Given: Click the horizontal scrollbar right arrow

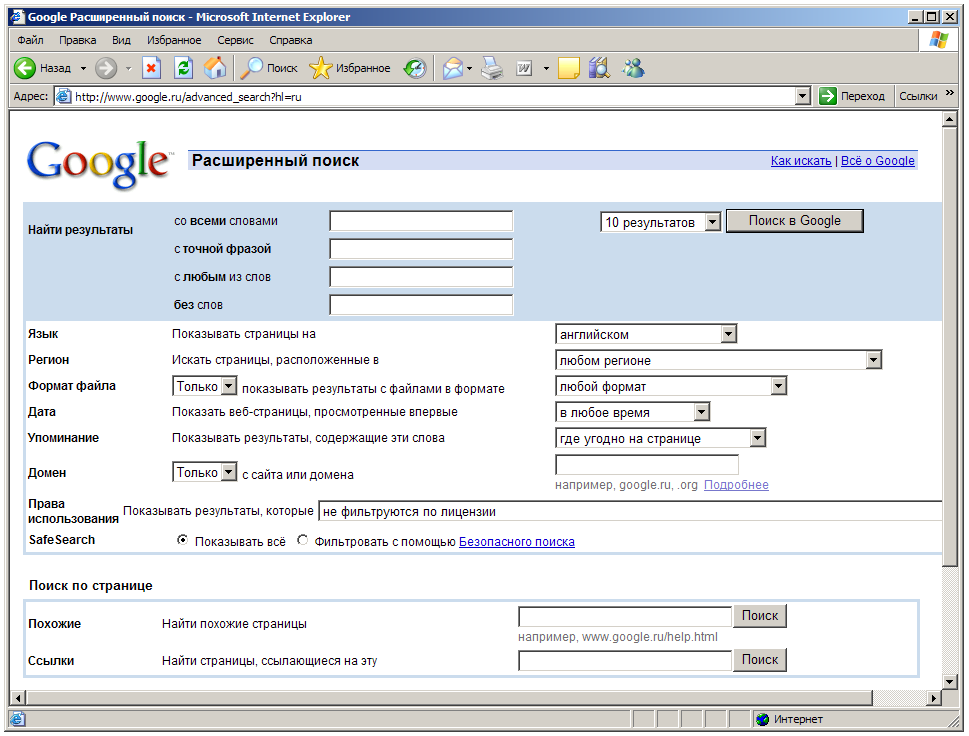Looking at the screenshot, I should pyautogui.click(x=934, y=698).
